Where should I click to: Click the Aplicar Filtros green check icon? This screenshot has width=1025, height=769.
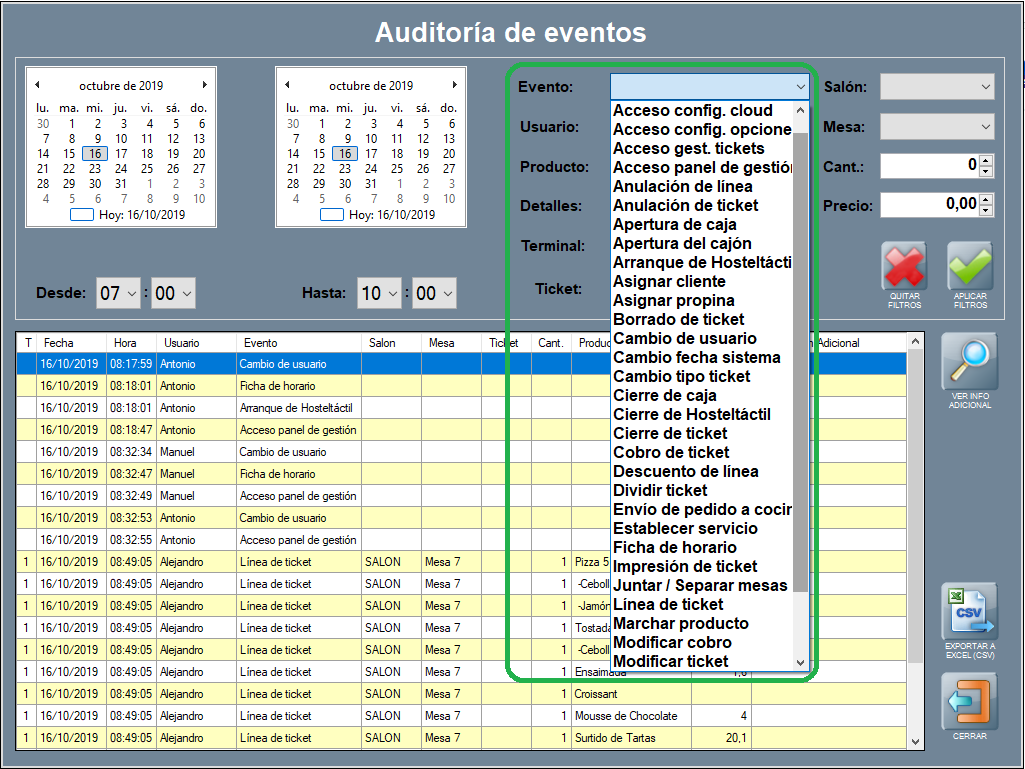pyautogui.click(x=970, y=266)
